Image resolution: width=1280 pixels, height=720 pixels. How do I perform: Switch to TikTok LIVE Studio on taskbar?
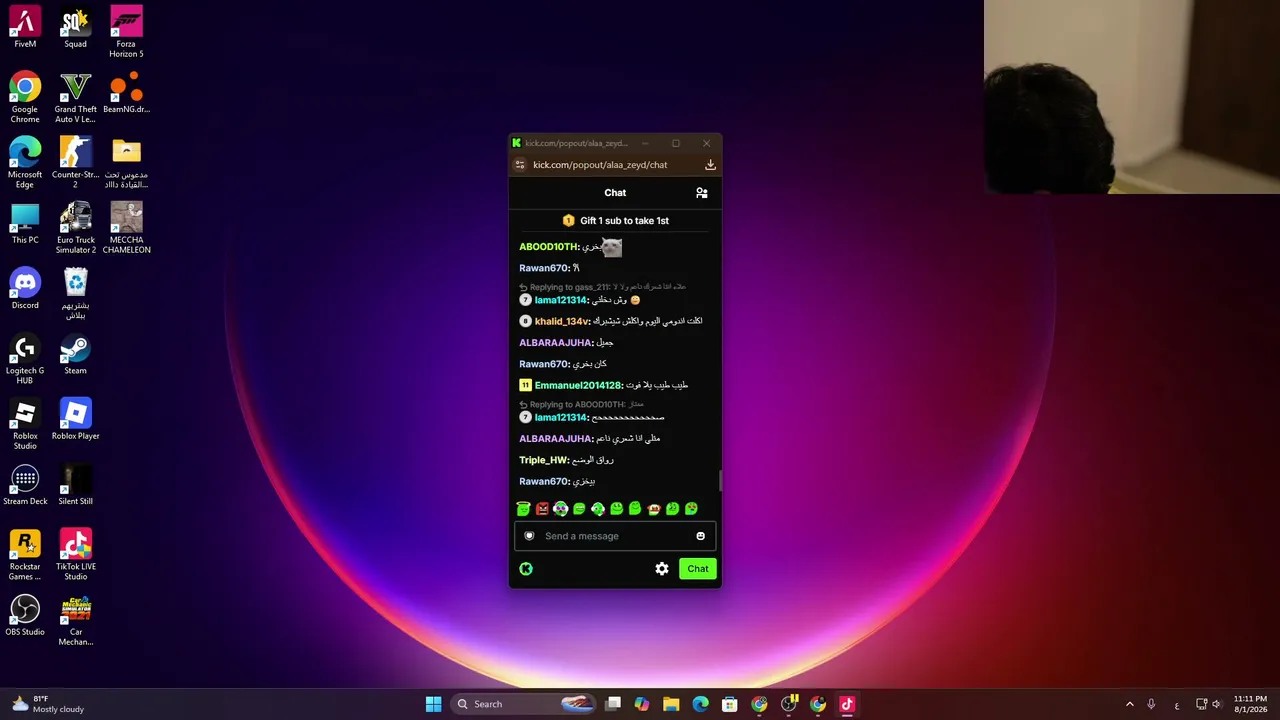tap(847, 704)
